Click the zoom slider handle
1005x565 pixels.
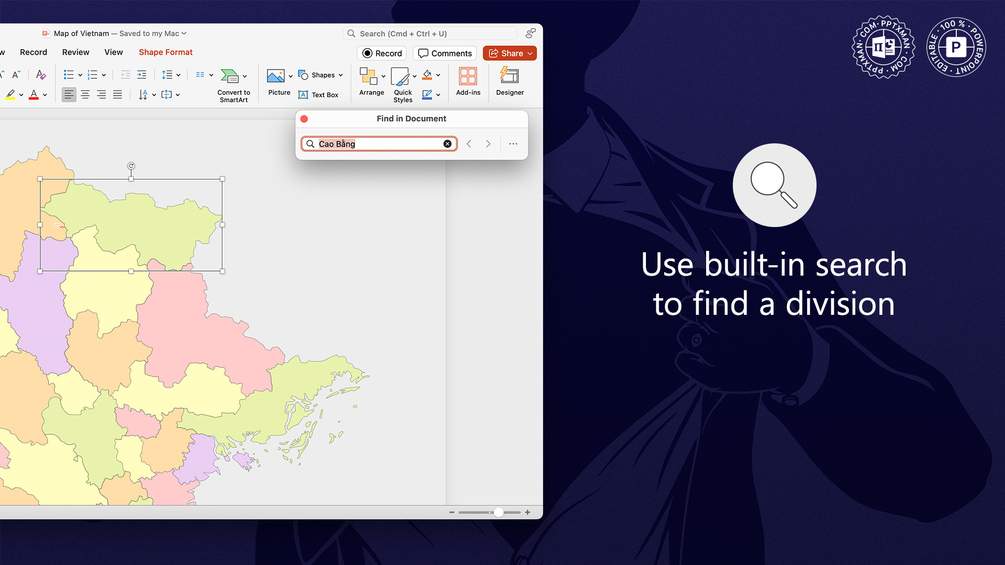point(498,512)
